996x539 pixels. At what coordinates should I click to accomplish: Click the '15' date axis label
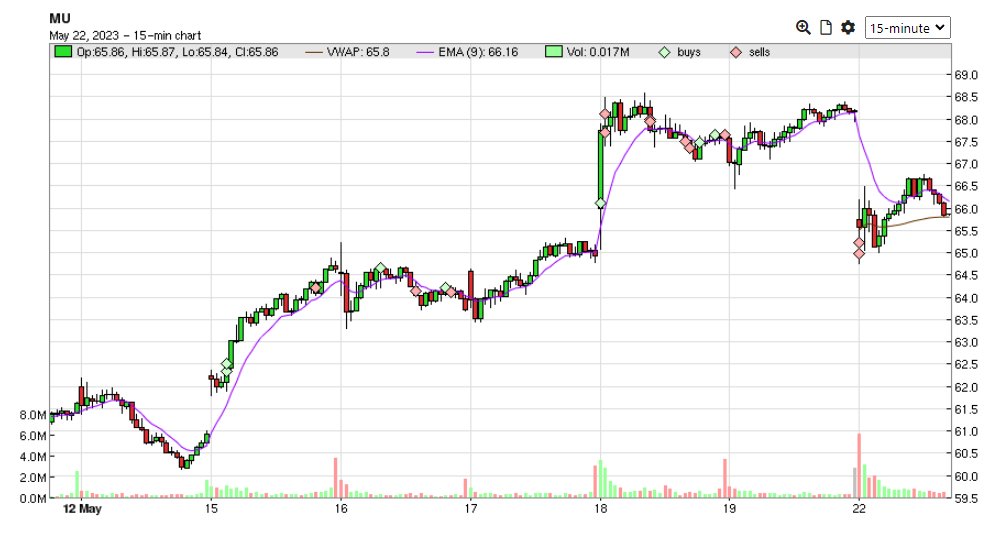click(x=211, y=509)
